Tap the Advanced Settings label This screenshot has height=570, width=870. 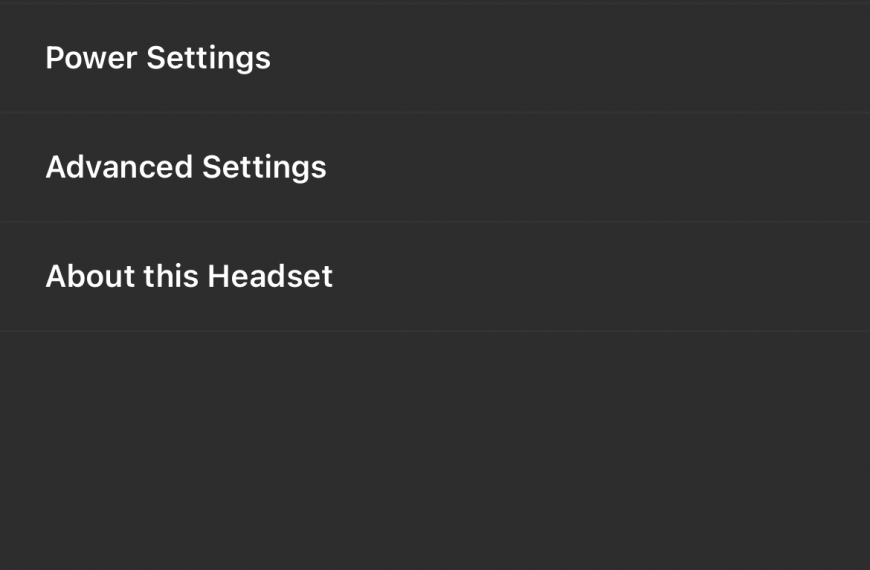pos(186,168)
